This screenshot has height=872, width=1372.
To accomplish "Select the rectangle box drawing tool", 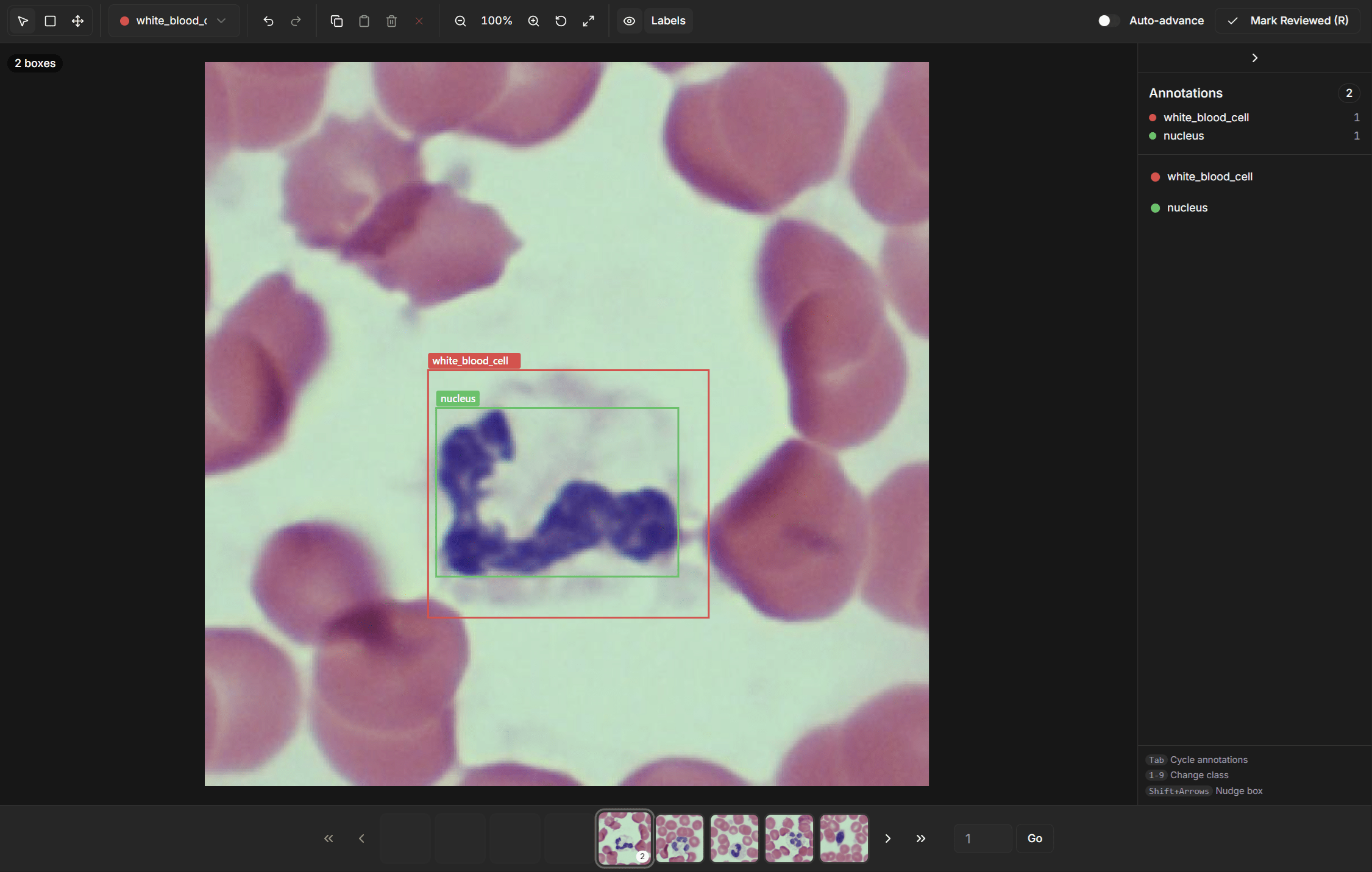I will click(51, 21).
